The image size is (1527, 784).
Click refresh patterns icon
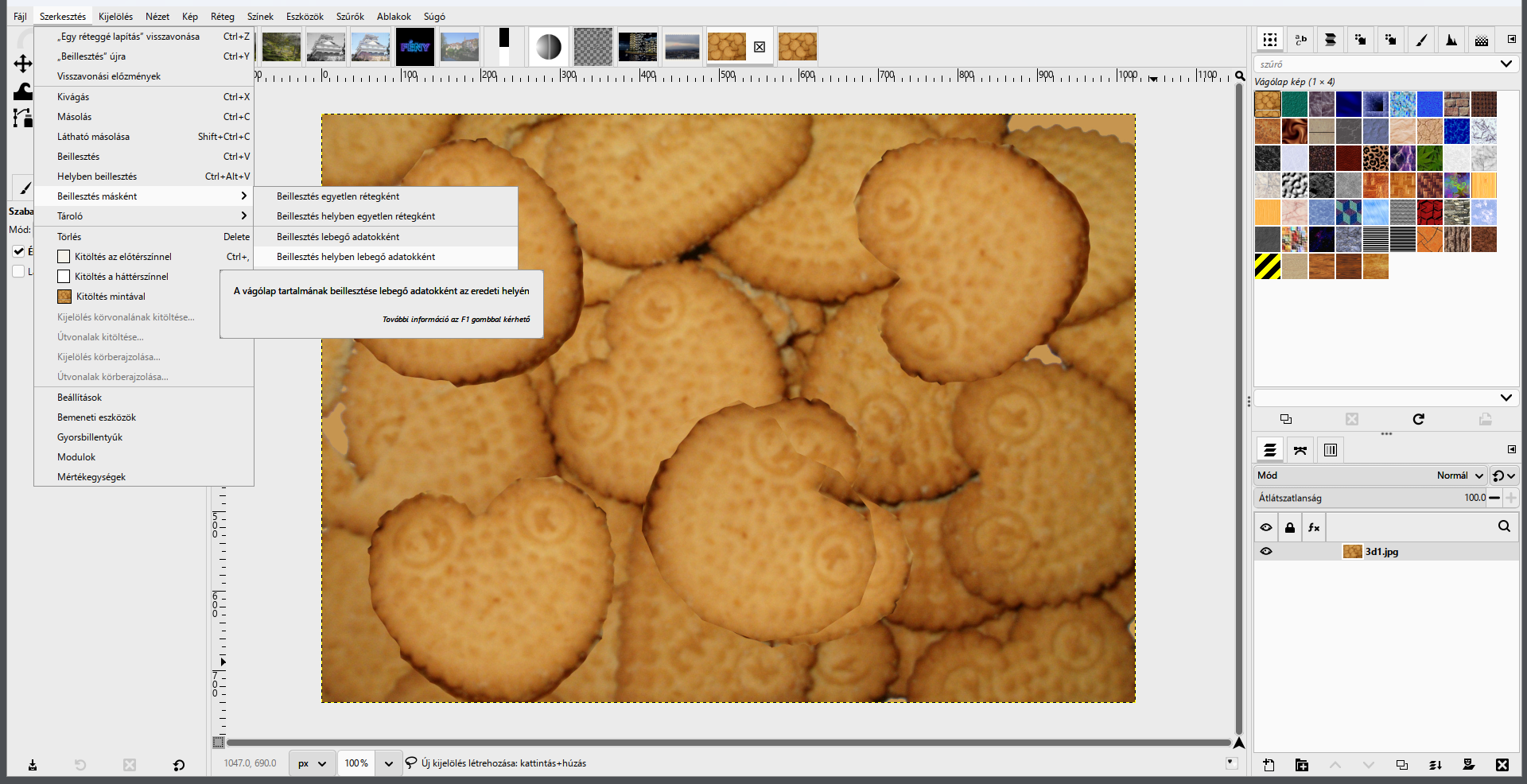1418,419
